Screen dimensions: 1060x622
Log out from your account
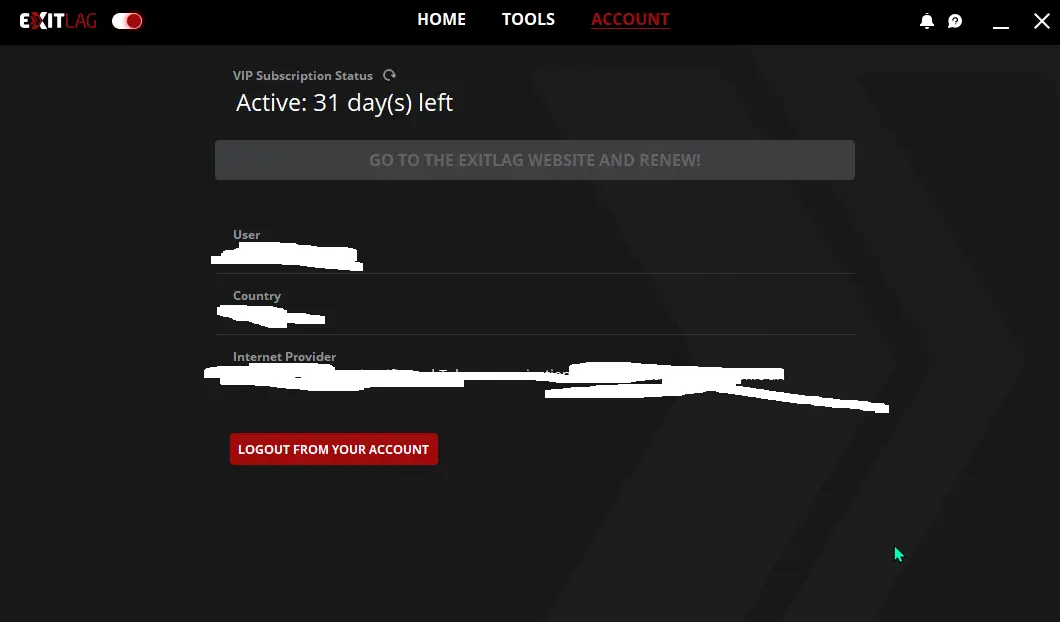(334, 449)
